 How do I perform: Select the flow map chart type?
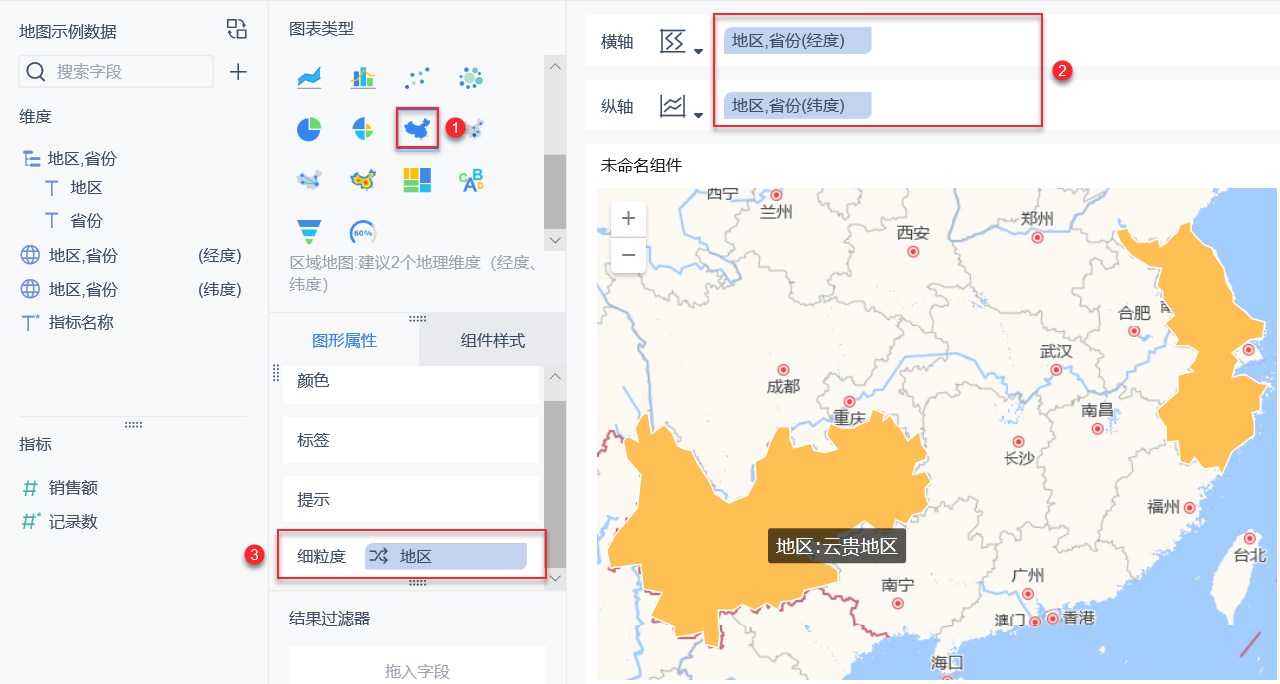[x=309, y=180]
